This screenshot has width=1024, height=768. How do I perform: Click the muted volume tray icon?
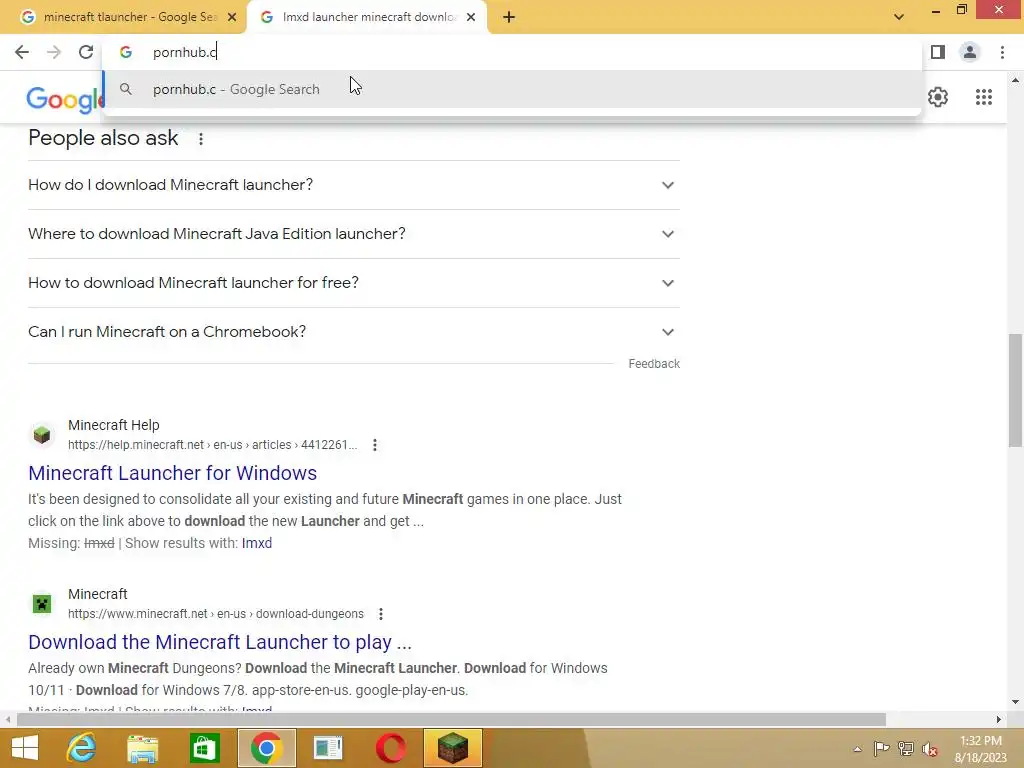pos(930,749)
